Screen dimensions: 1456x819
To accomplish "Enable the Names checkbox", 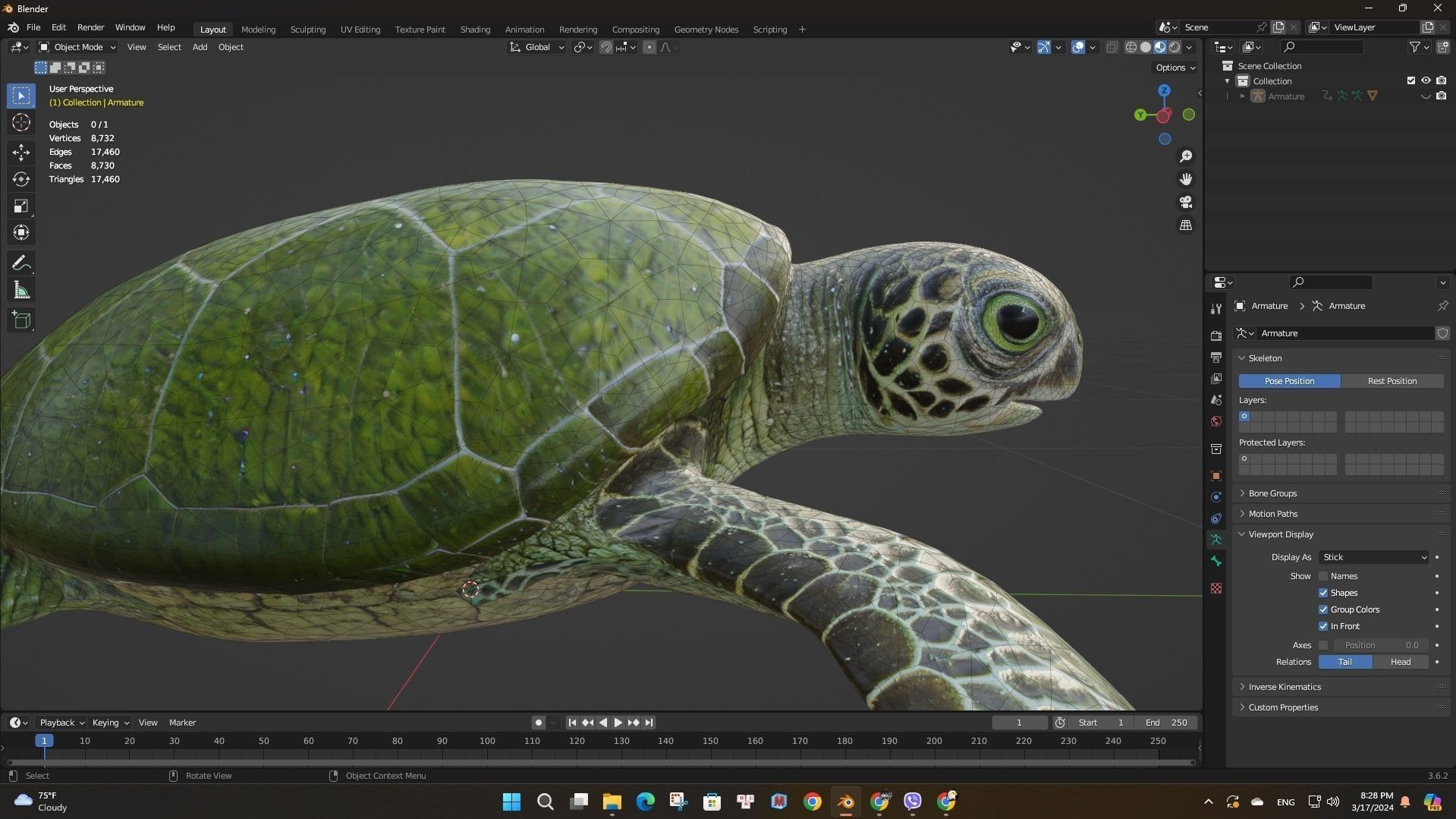I will point(1323,576).
